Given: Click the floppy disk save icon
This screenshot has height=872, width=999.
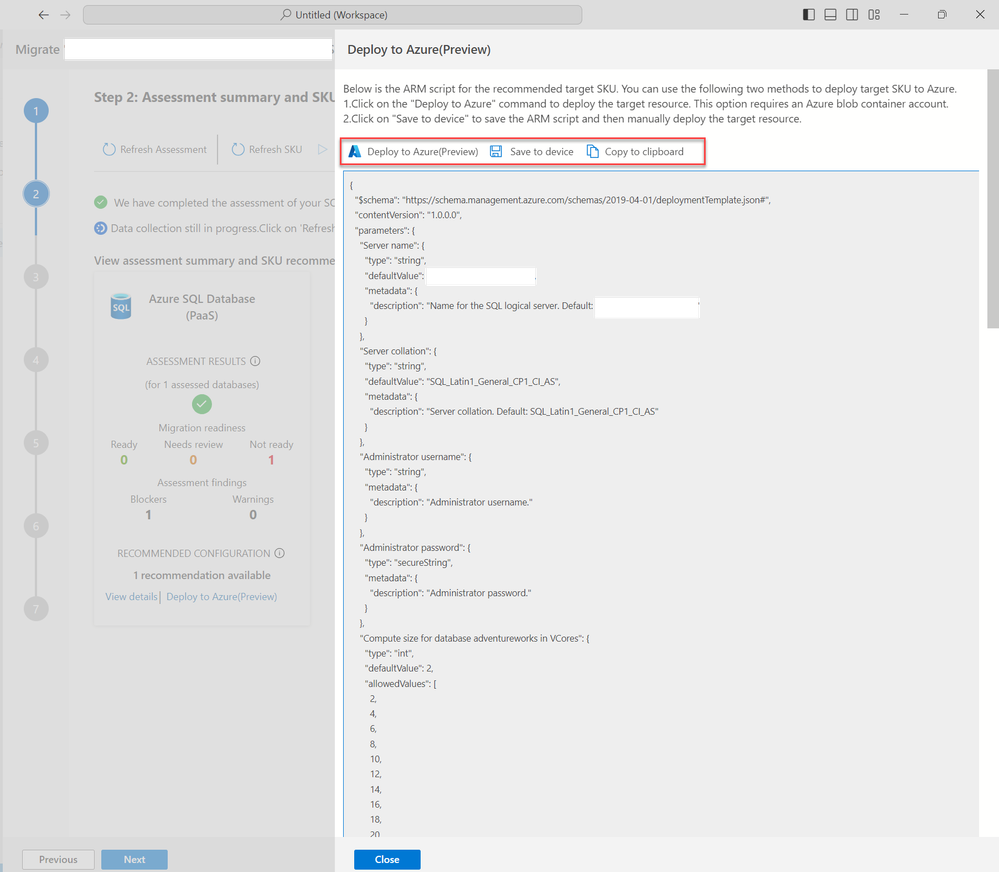Looking at the screenshot, I should click(496, 152).
